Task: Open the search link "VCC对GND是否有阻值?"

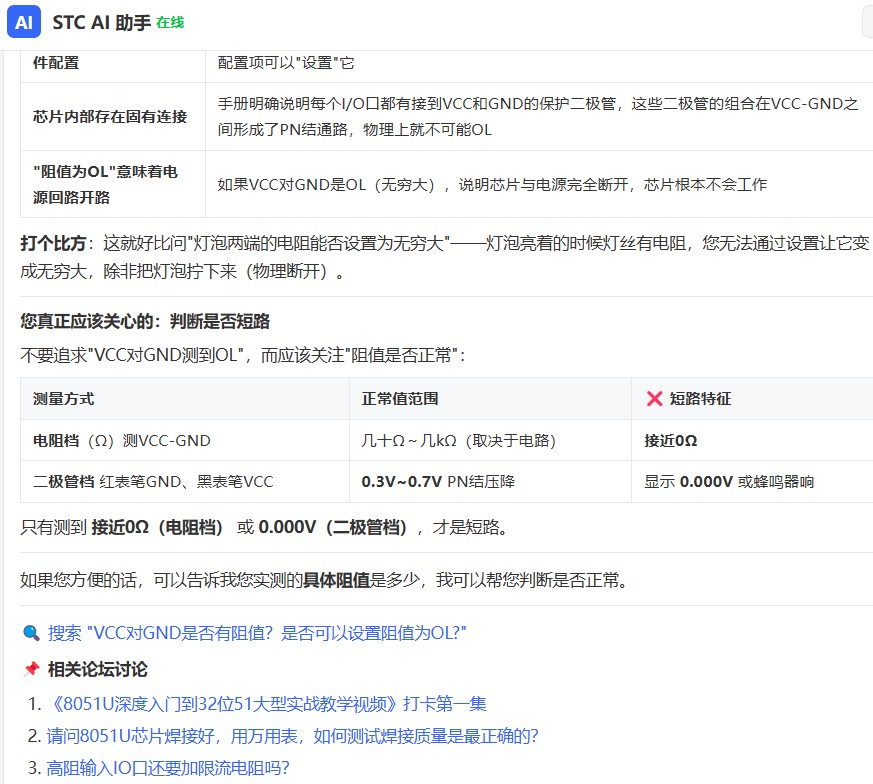Action: (257, 633)
